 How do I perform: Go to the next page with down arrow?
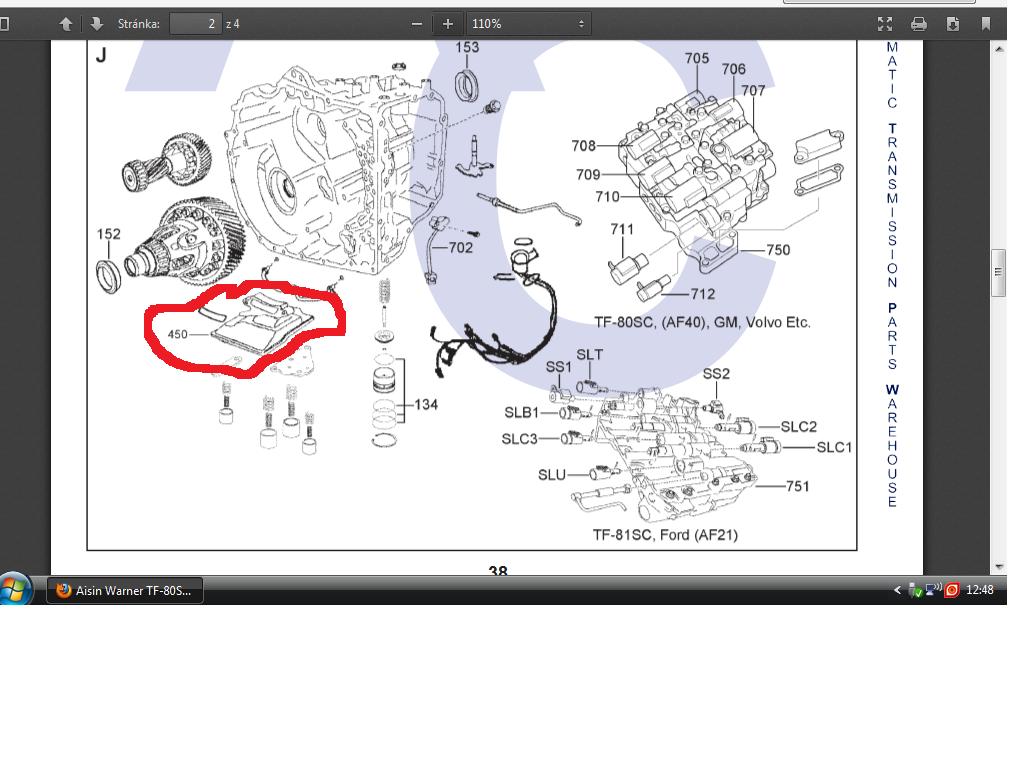coord(96,23)
